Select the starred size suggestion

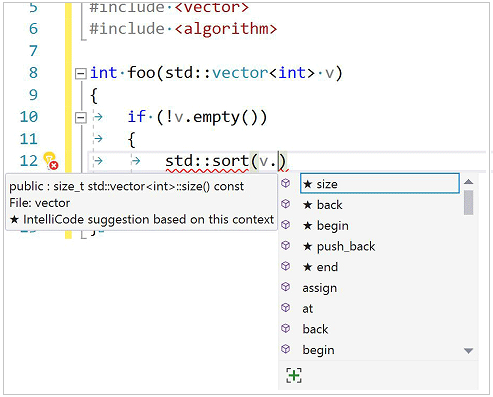380,183
